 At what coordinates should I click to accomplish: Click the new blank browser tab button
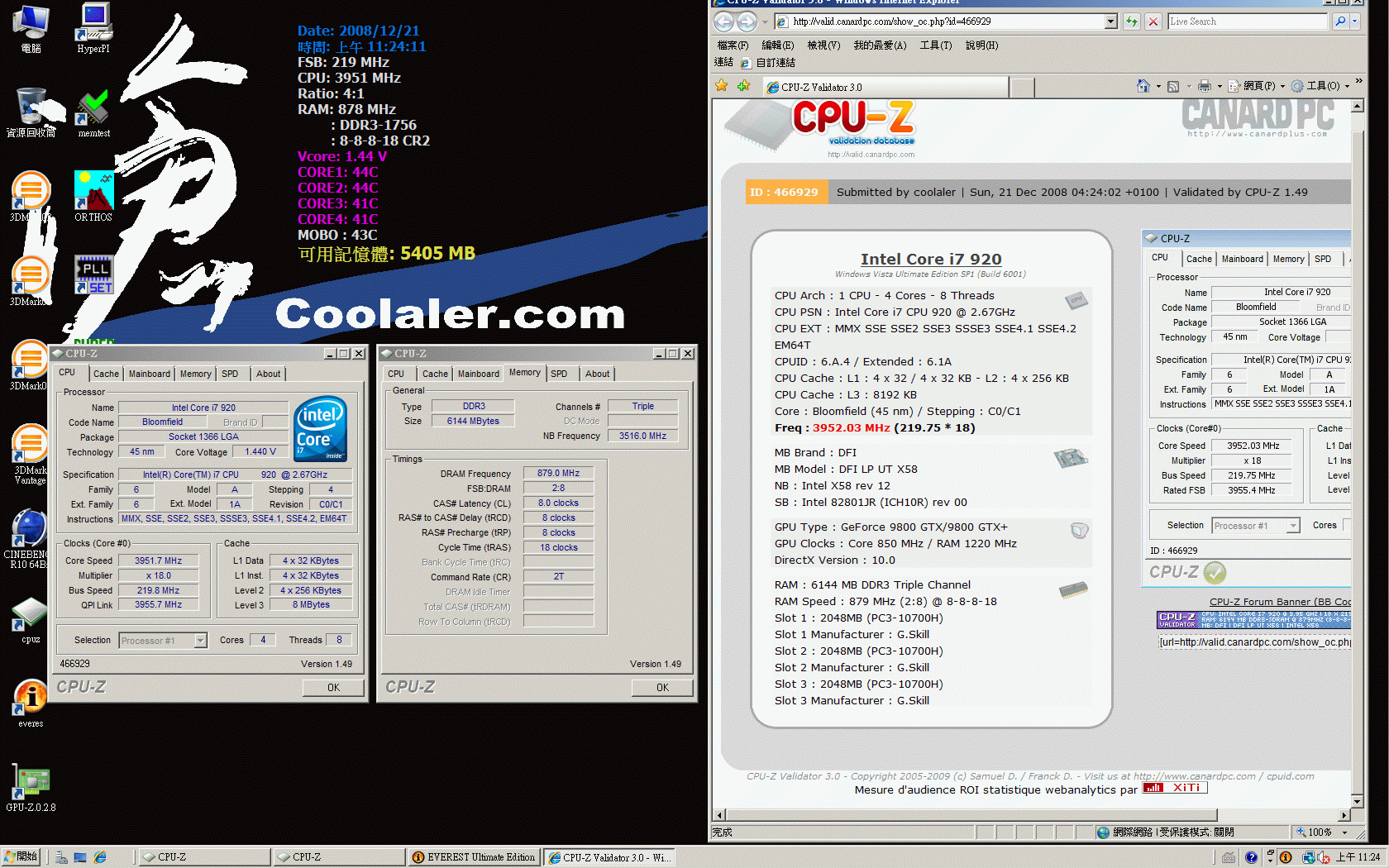tap(1023, 88)
